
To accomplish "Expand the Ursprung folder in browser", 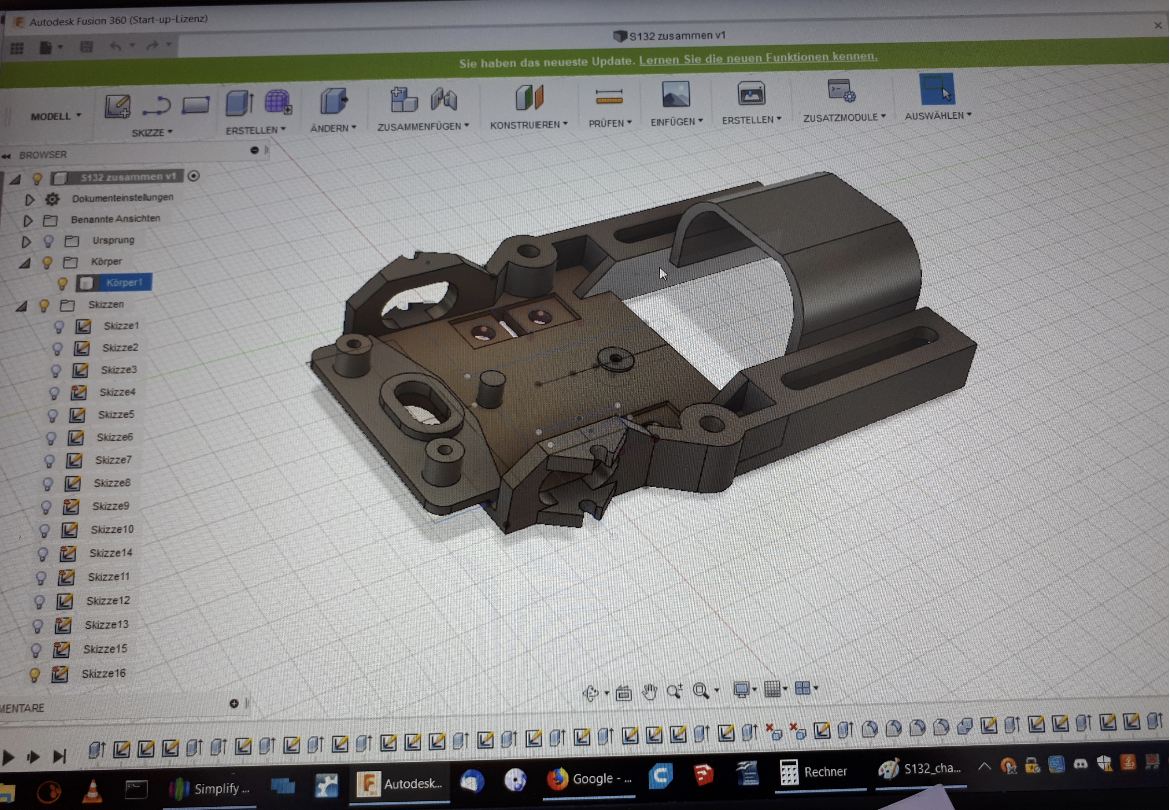I will click(x=26, y=241).
